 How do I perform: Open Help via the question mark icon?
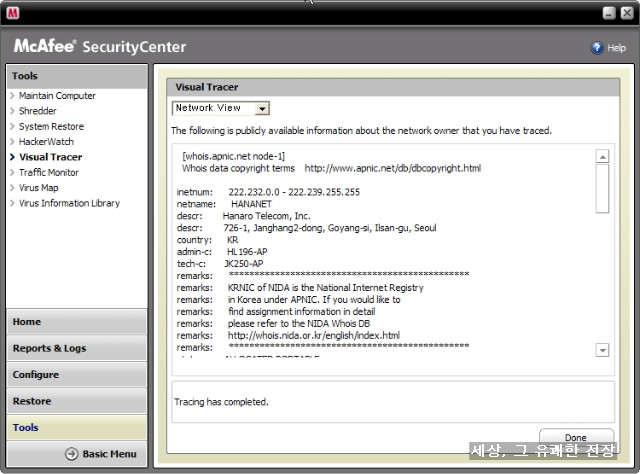pos(597,48)
